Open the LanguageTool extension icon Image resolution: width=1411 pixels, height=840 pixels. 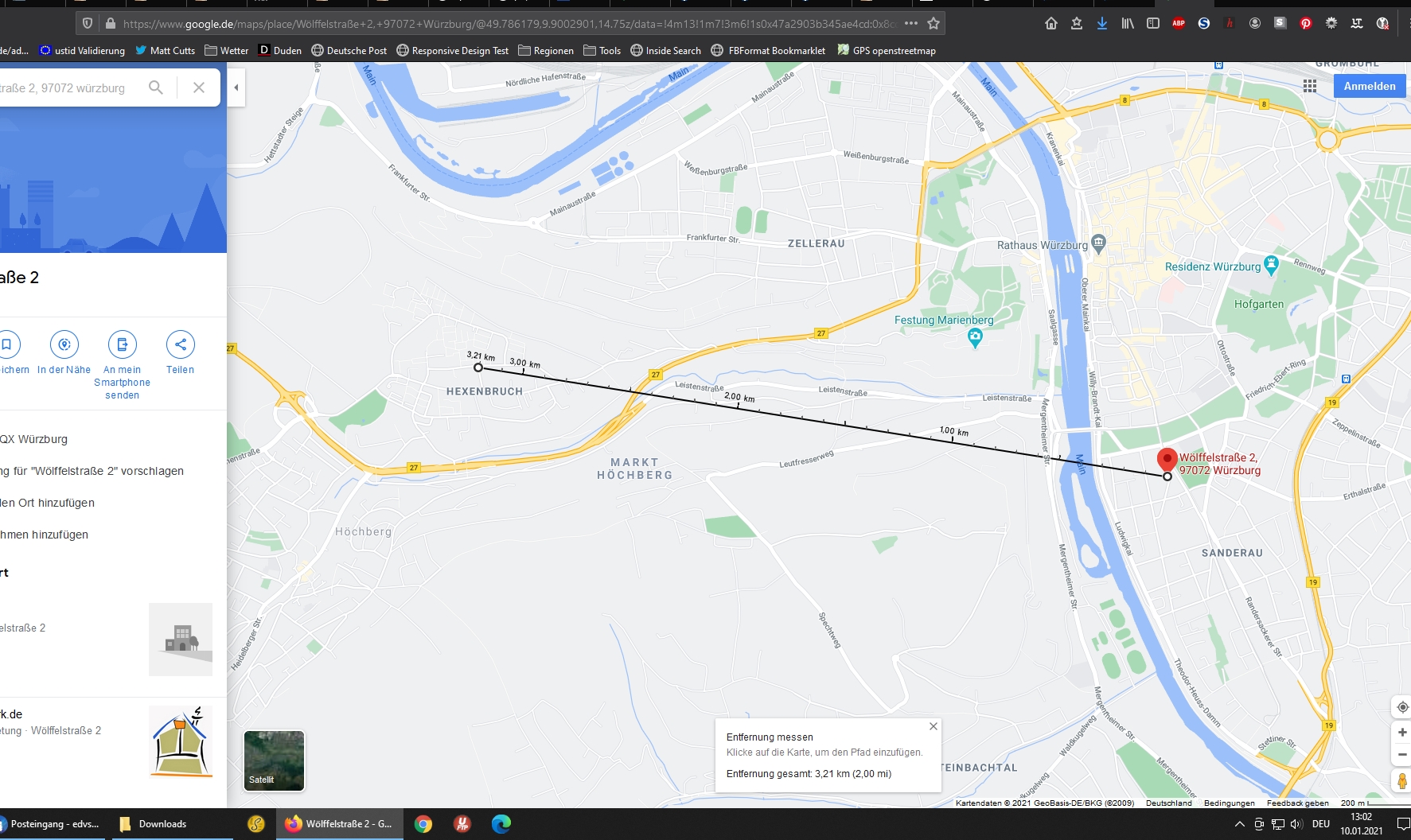pyautogui.click(x=1357, y=24)
